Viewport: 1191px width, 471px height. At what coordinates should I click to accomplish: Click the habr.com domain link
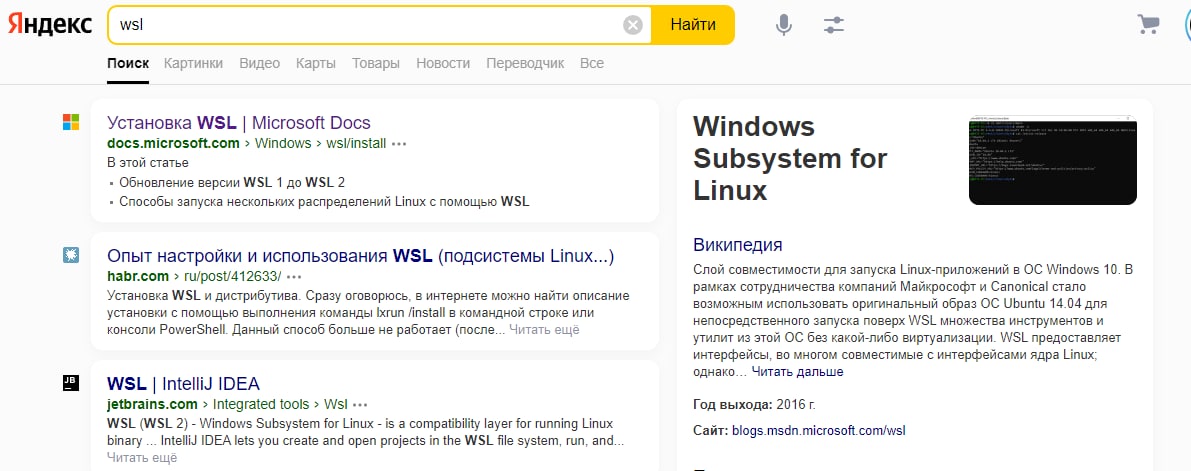(x=137, y=277)
